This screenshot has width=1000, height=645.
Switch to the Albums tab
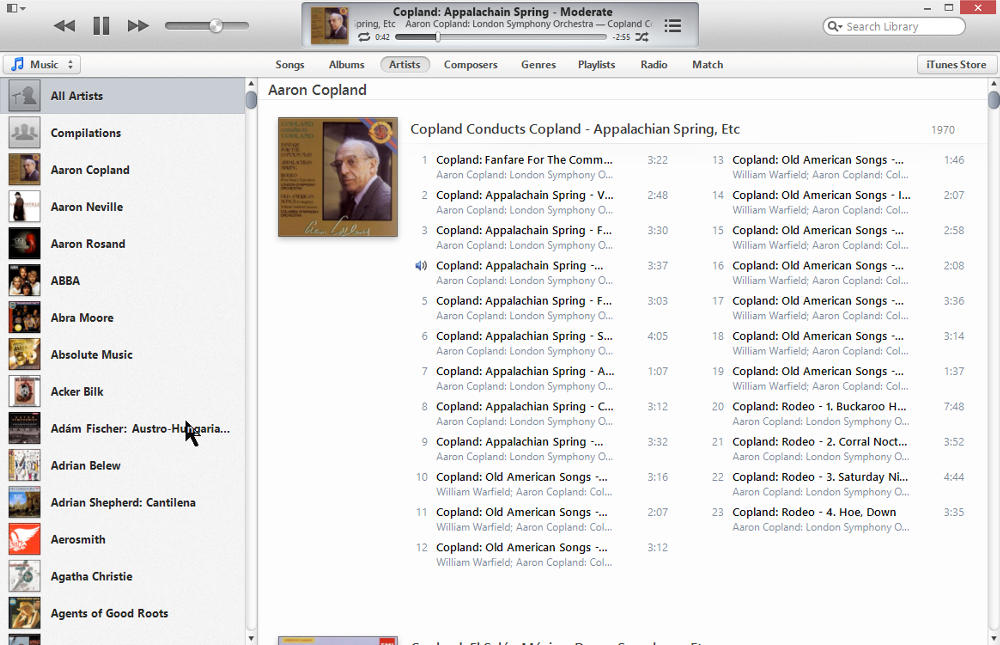346,64
